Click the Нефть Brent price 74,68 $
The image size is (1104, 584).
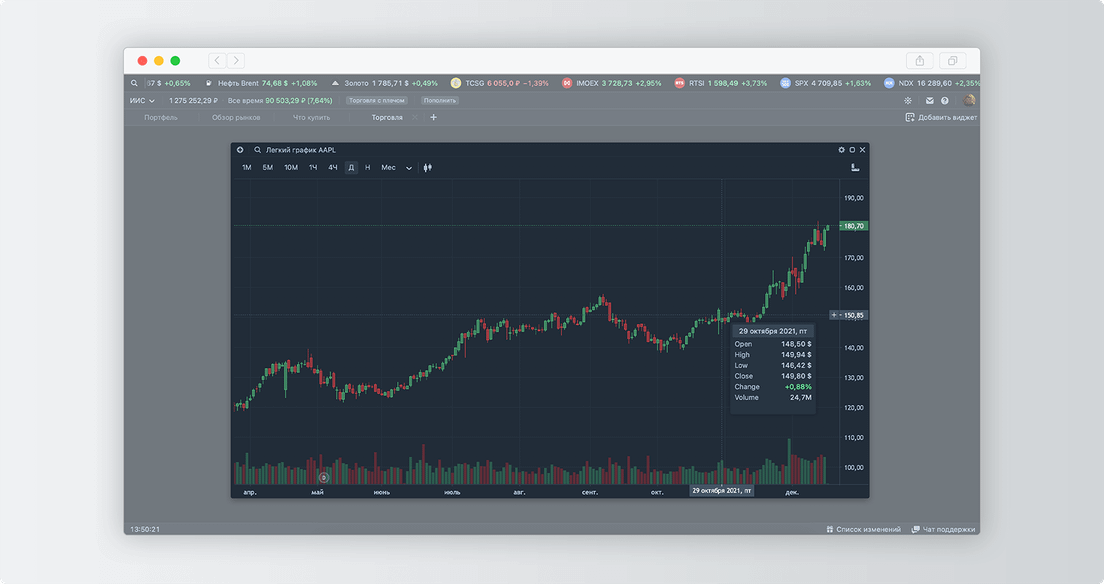click(275, 83)
